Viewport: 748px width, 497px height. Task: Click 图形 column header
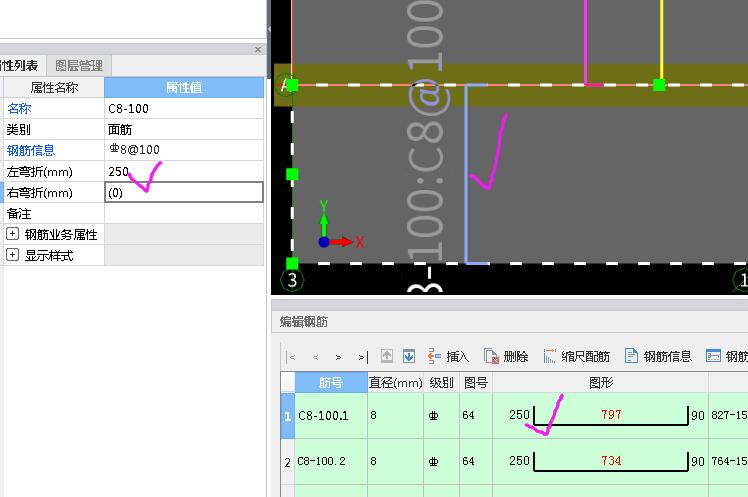(601, 383)
